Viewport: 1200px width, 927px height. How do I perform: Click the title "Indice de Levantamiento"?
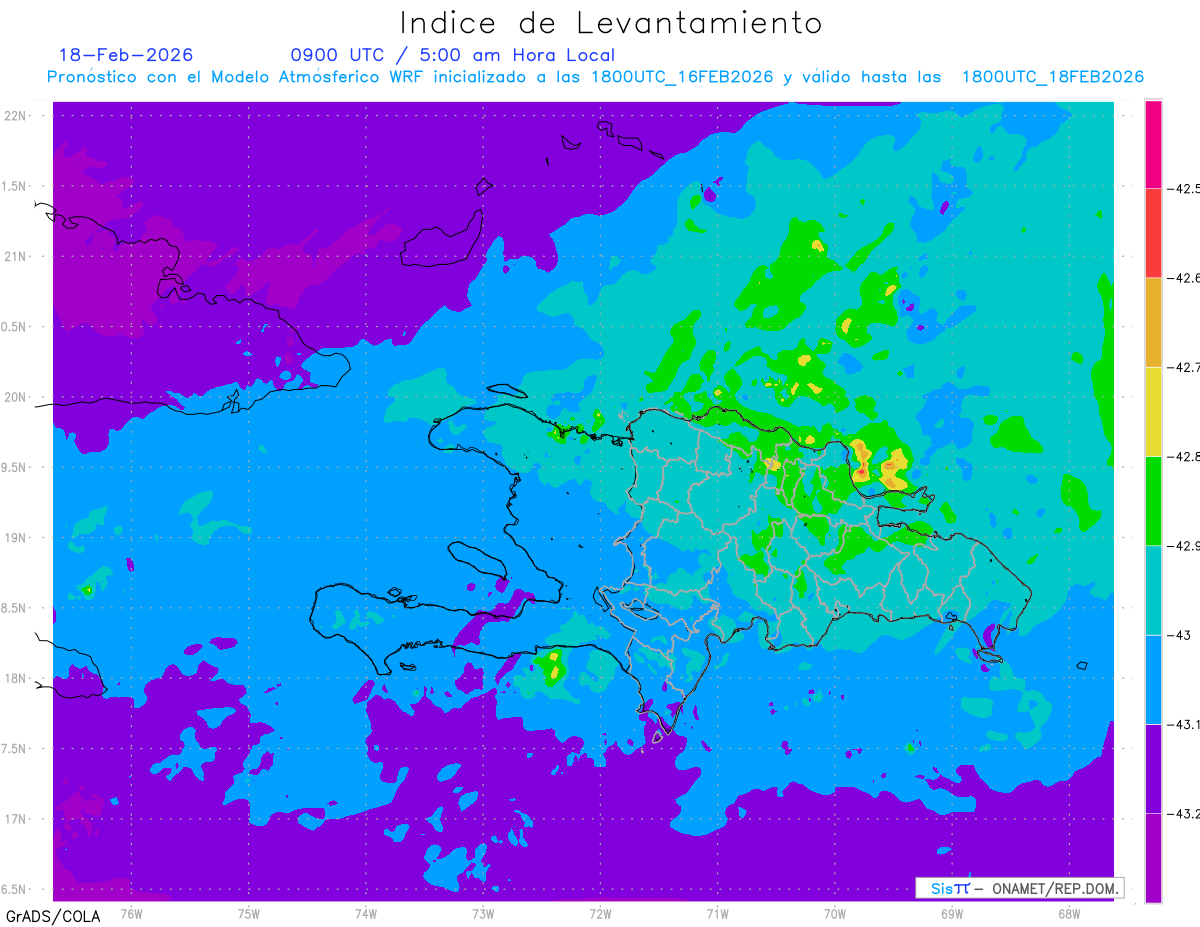(611, 22)
